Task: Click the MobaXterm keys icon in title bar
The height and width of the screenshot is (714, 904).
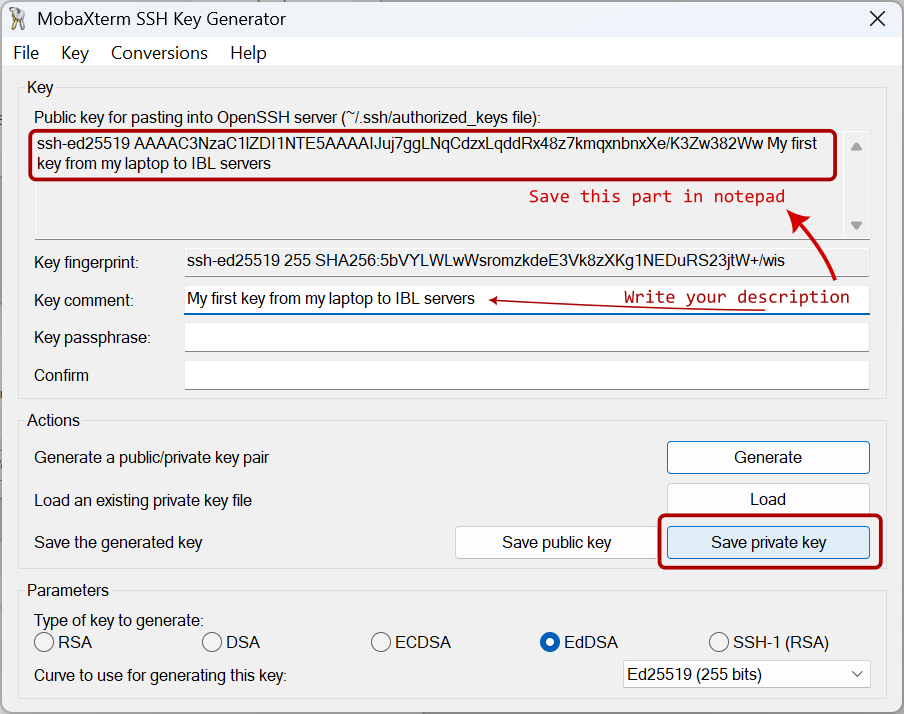Action: (17, 19)
